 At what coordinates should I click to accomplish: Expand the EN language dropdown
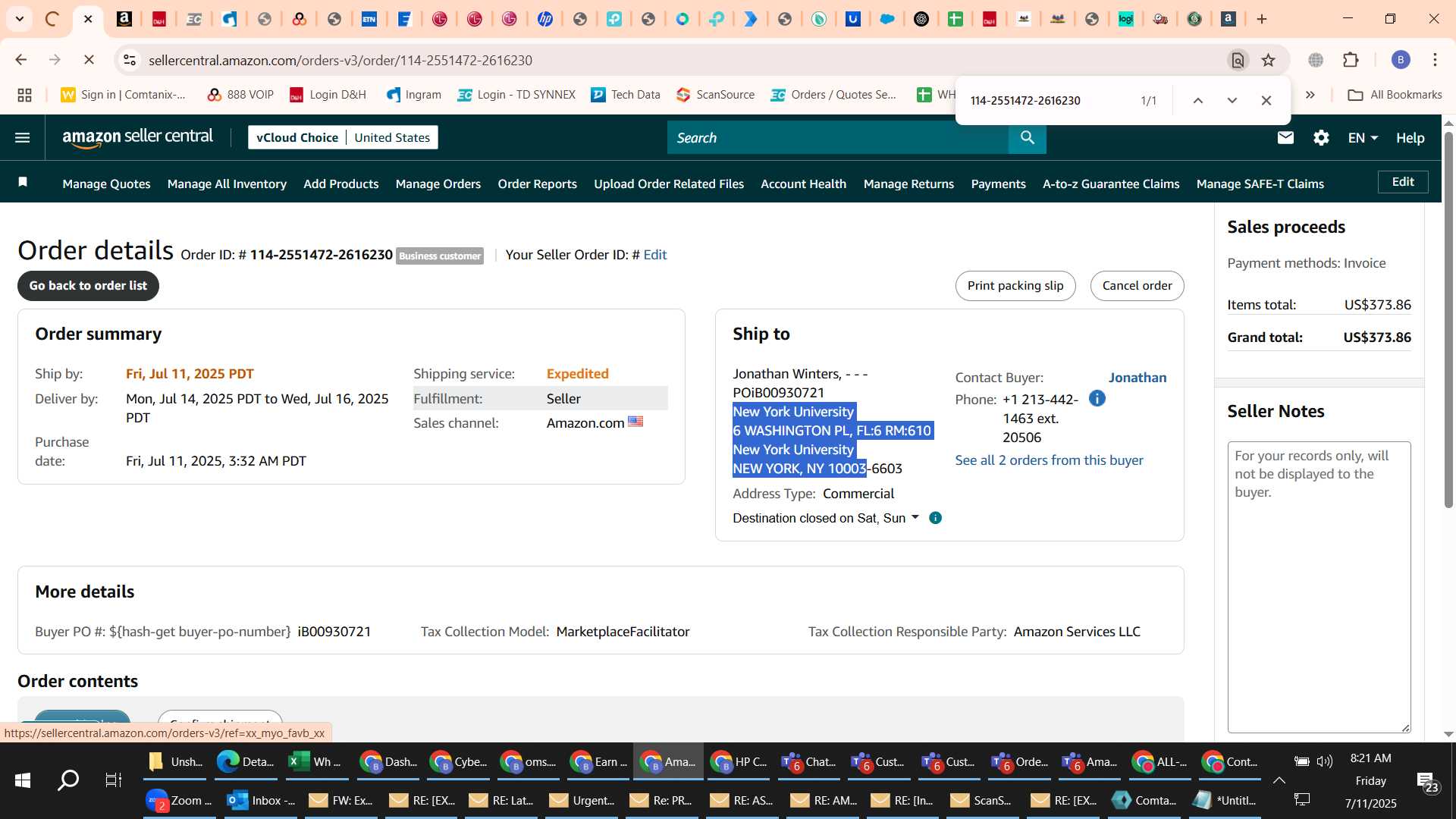(1363, 137)
